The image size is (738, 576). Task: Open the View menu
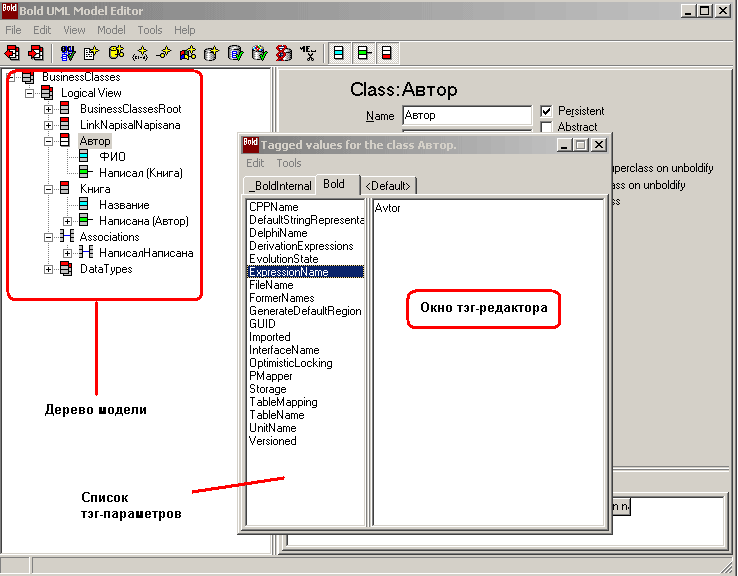(x=74, y=30)
